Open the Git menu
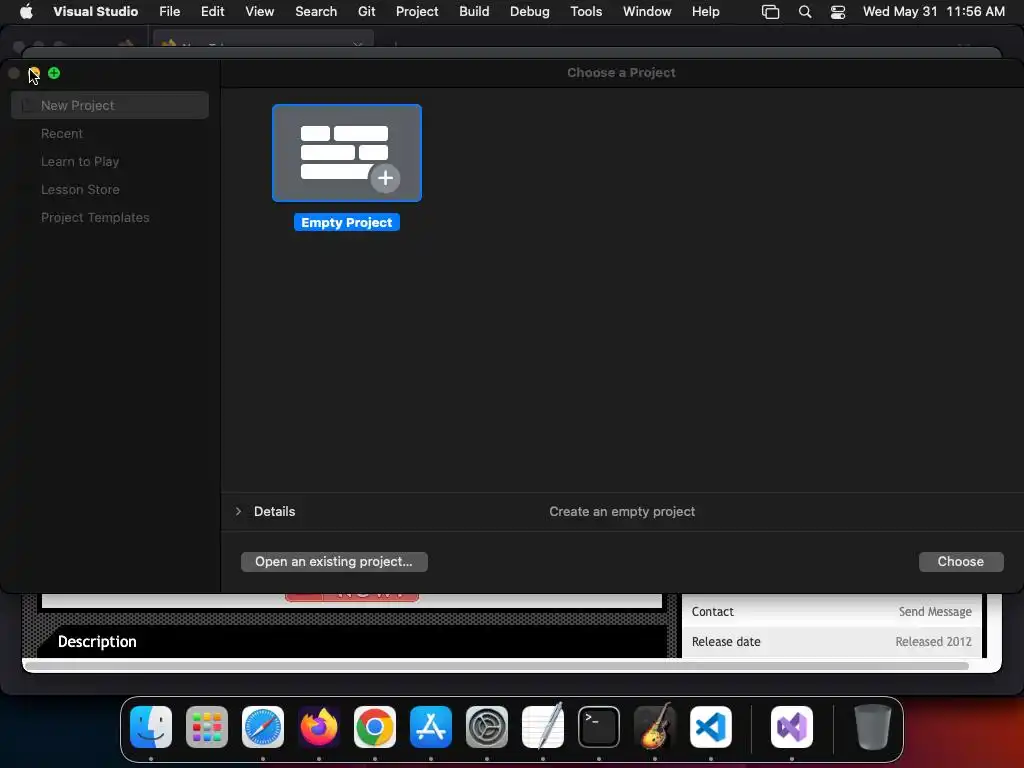The image size is (1024, 768). 366,11
